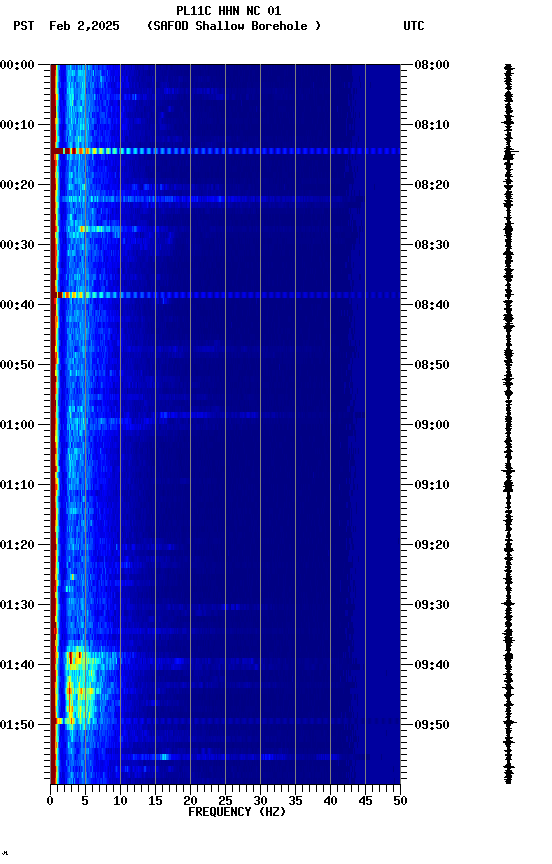552x864 pixels.
Task: Click the seismogram waveform trace on the right
Action: point(508,424)
